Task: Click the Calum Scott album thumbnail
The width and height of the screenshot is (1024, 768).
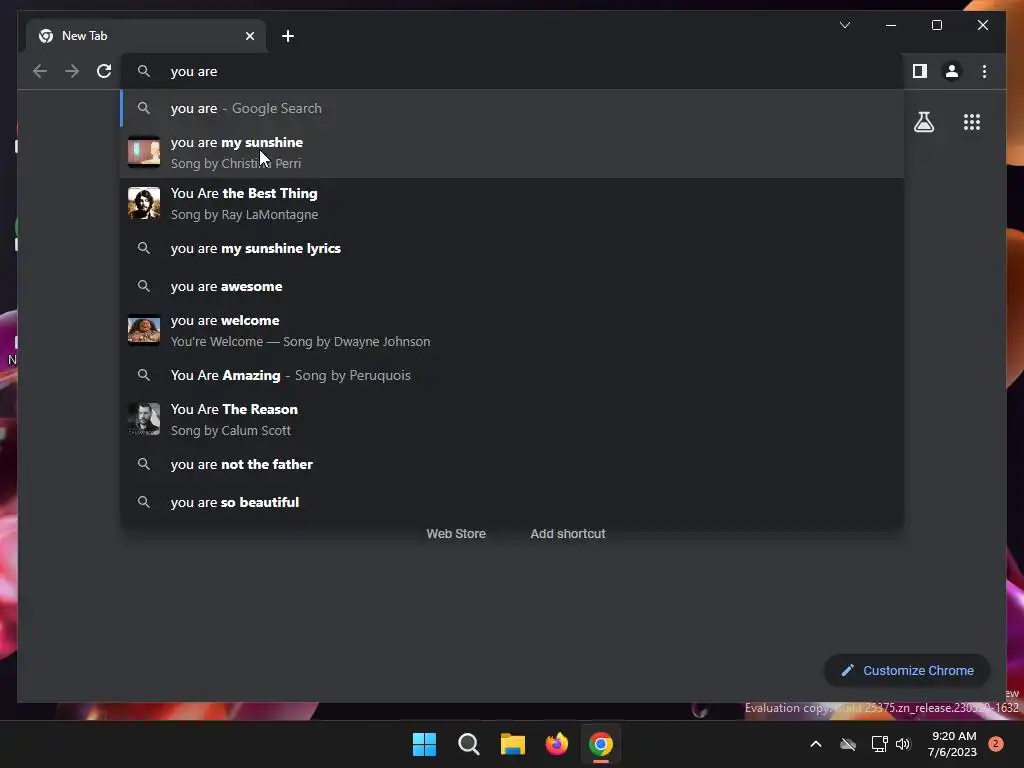Action: pos(144,419)
